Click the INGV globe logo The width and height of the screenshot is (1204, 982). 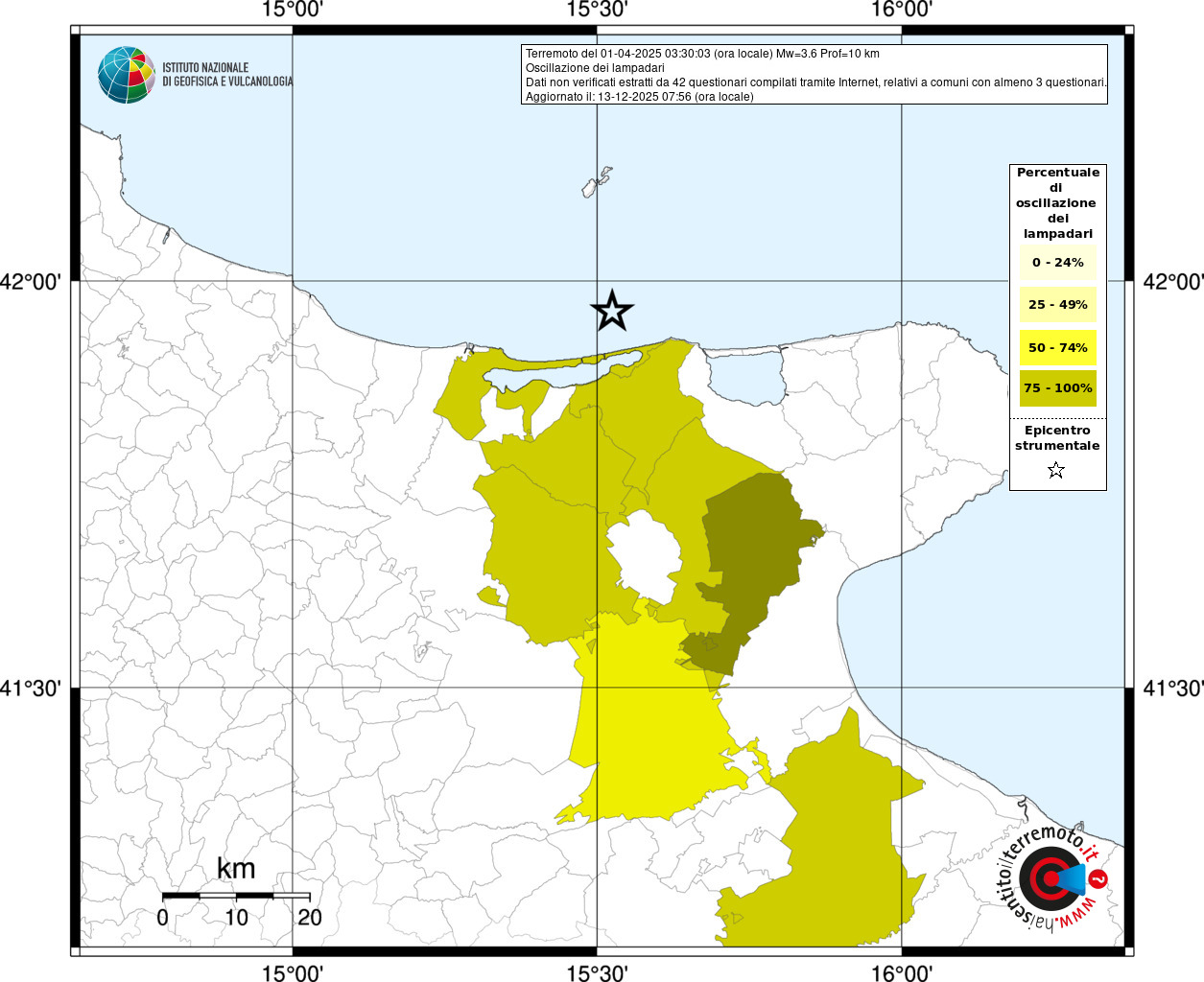(127, 75)
